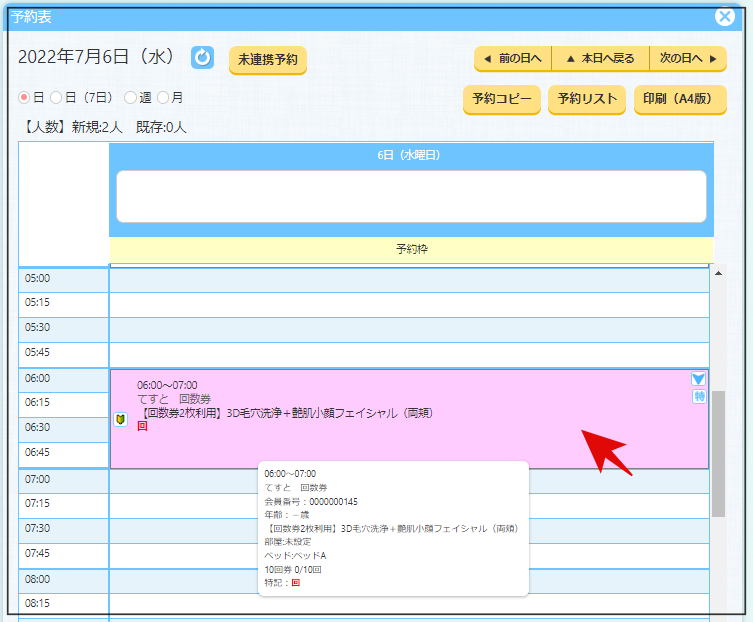Click the 予約コピー button
The height and width of the screenshot is (622, 753).
tap(501, 100)
